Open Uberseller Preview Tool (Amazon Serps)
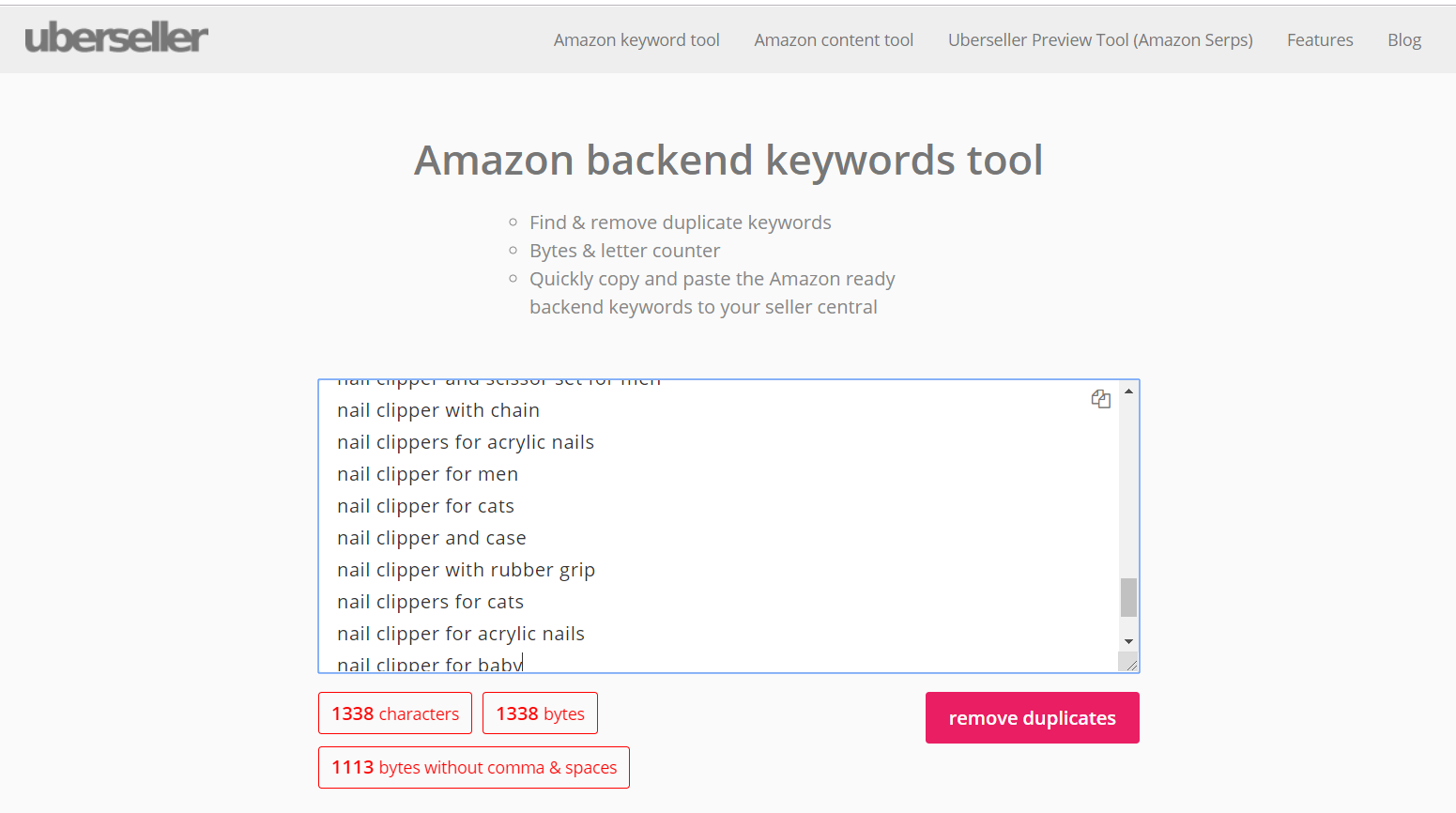The height and width of the screenshot is (813, 1456). coord(1100,39)
